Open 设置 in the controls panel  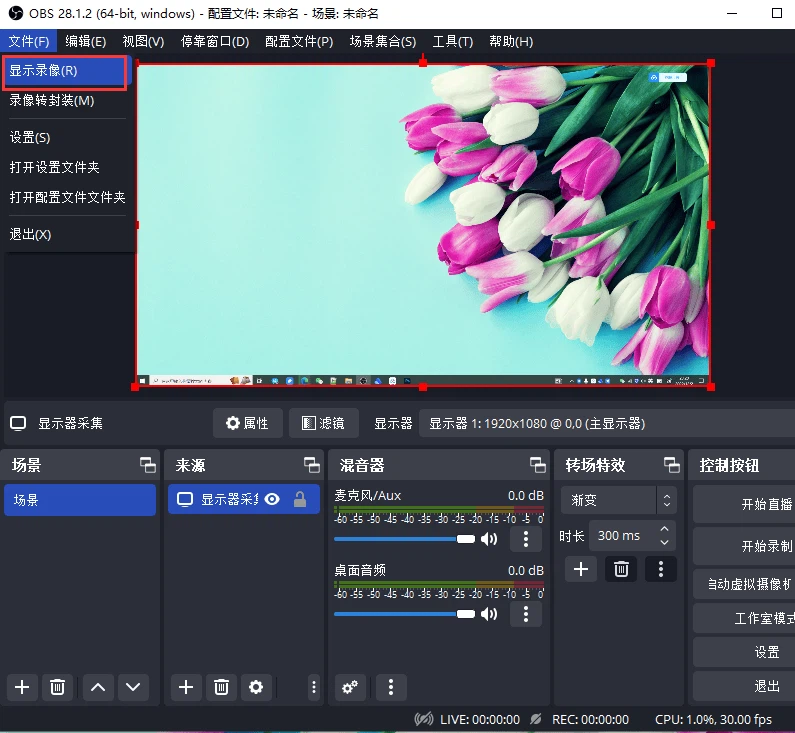point(744,652)
